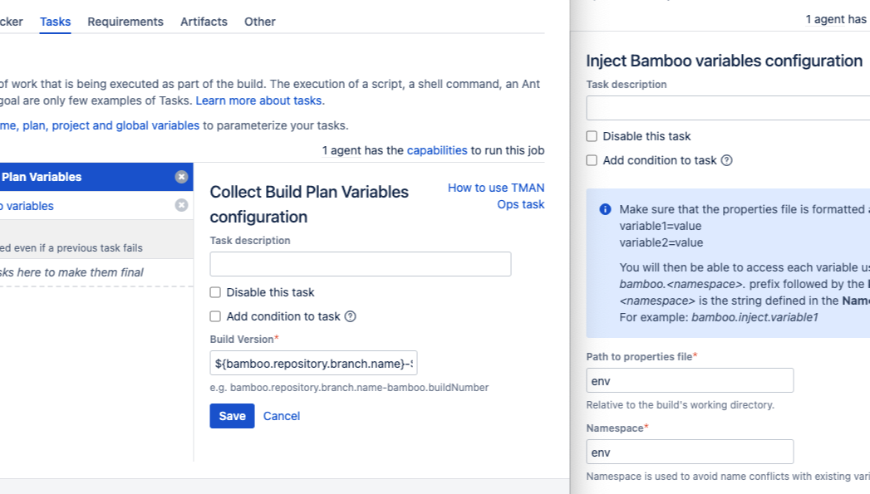Cancel the task configuration changes
Image resolution: width=870 pixels, height=494 pixels.
tap(281, 416)
